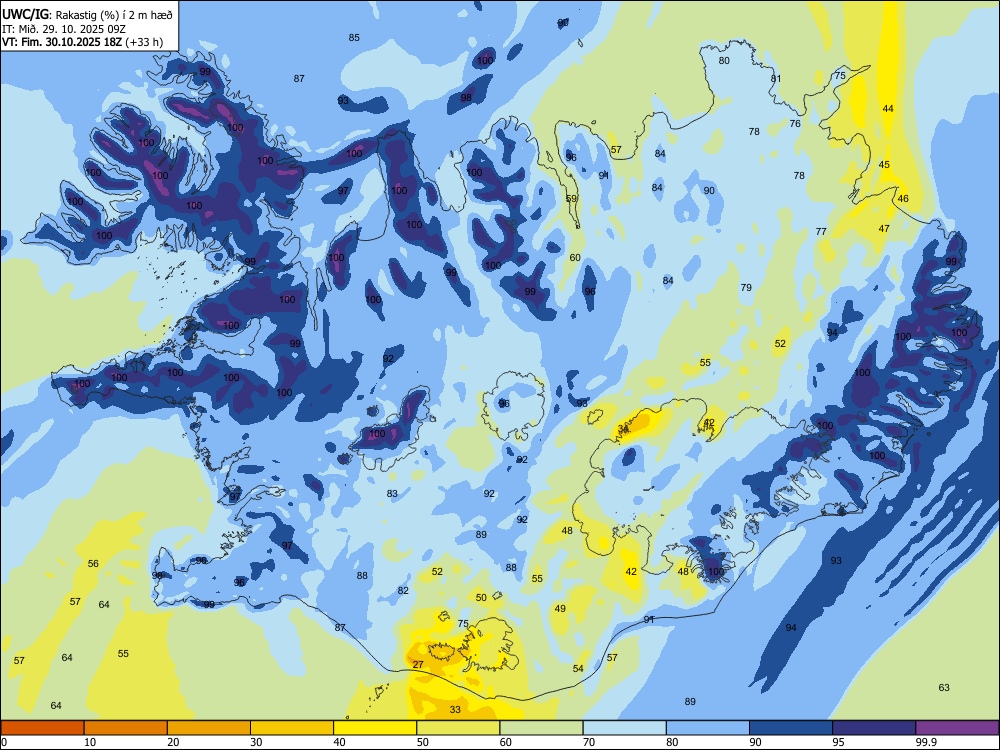Click the title 'UWC/IG: Rakastig (%) í 2 m hæð'

(x=87, y=15)
